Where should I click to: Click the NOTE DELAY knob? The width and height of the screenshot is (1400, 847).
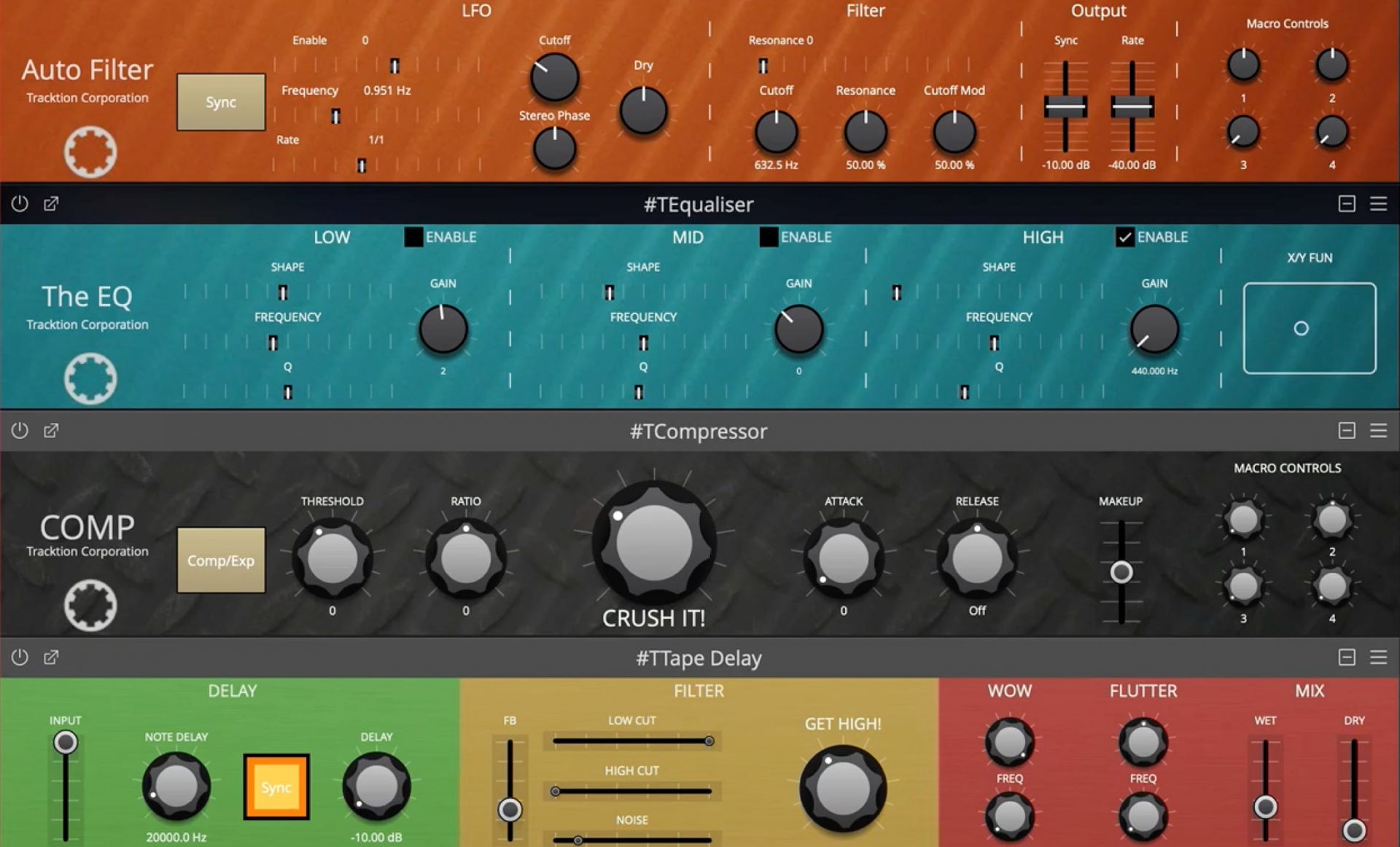tap(176, 787)
